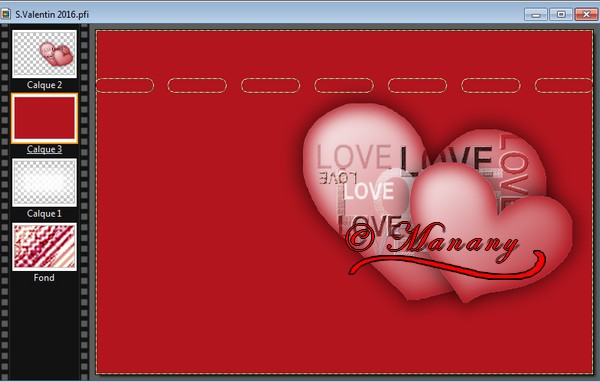Click the Calque 2 layer label
The width and height of the screenshot is (600, 382).
pos(44,85)
